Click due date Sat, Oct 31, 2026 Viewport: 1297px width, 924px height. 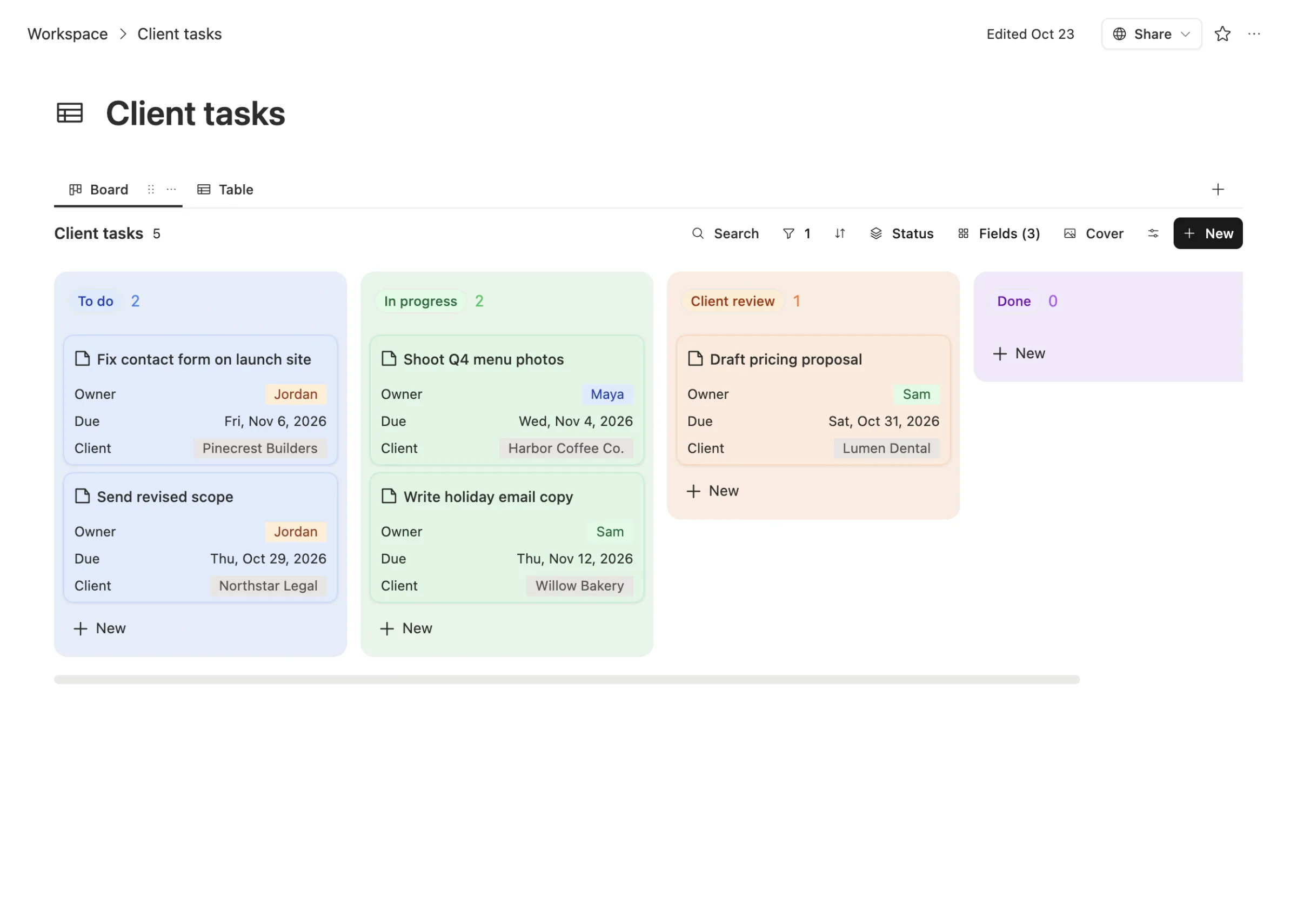pyautogui.click(x=884, y=421)
